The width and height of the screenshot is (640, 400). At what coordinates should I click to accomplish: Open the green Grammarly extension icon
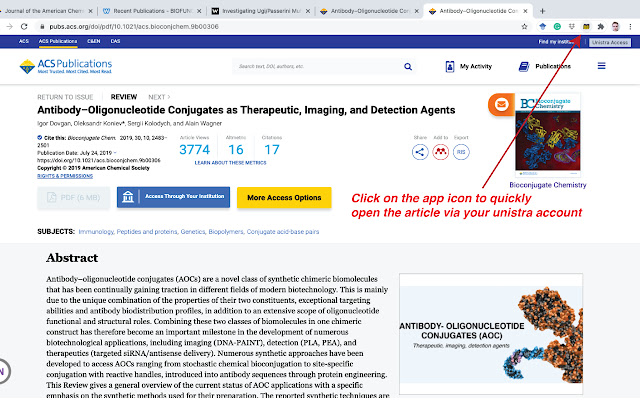pyautogui.click(x=557, y=27)
